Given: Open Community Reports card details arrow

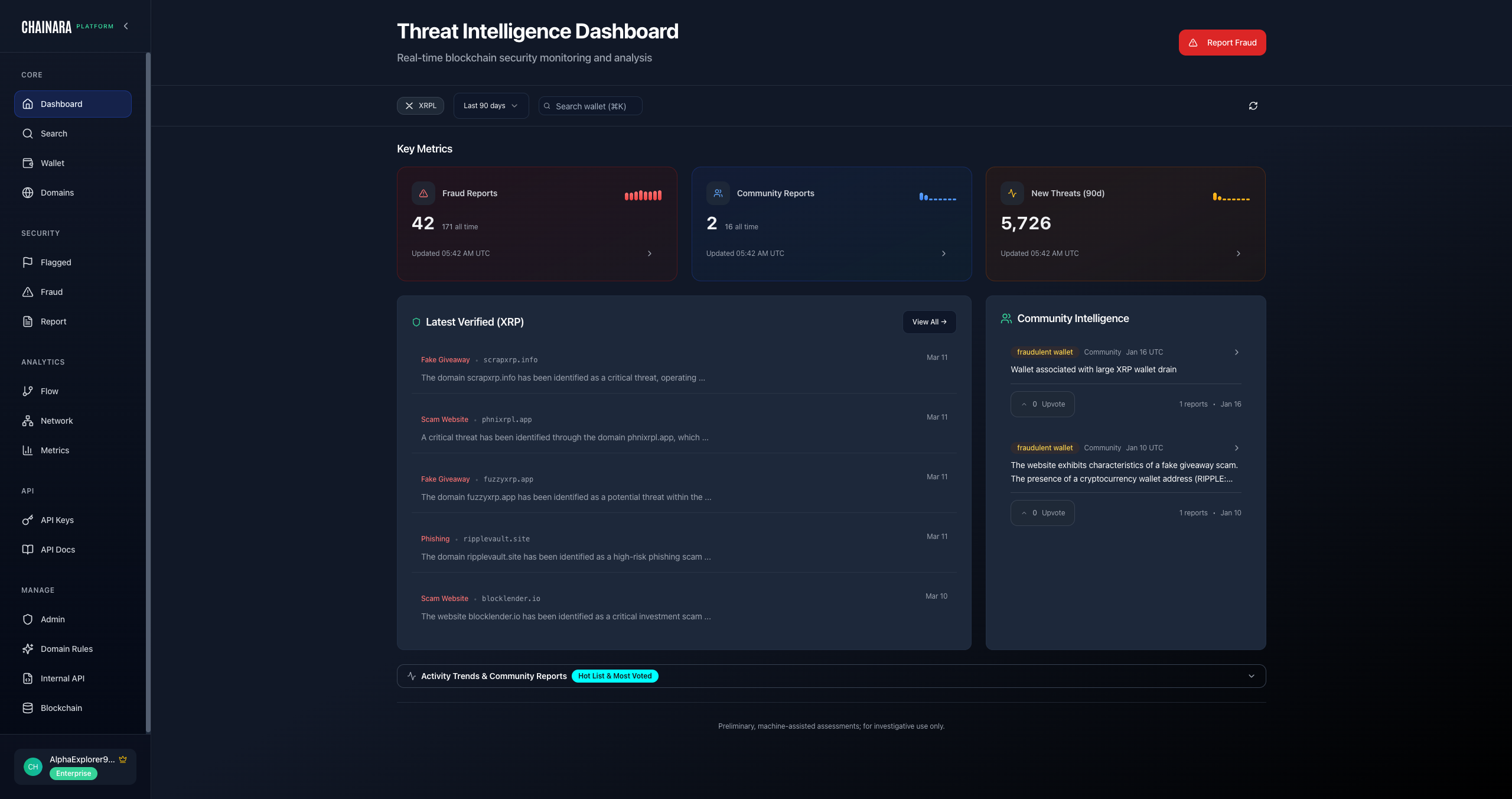Looking at the screenshot, I should coord(944,254).
